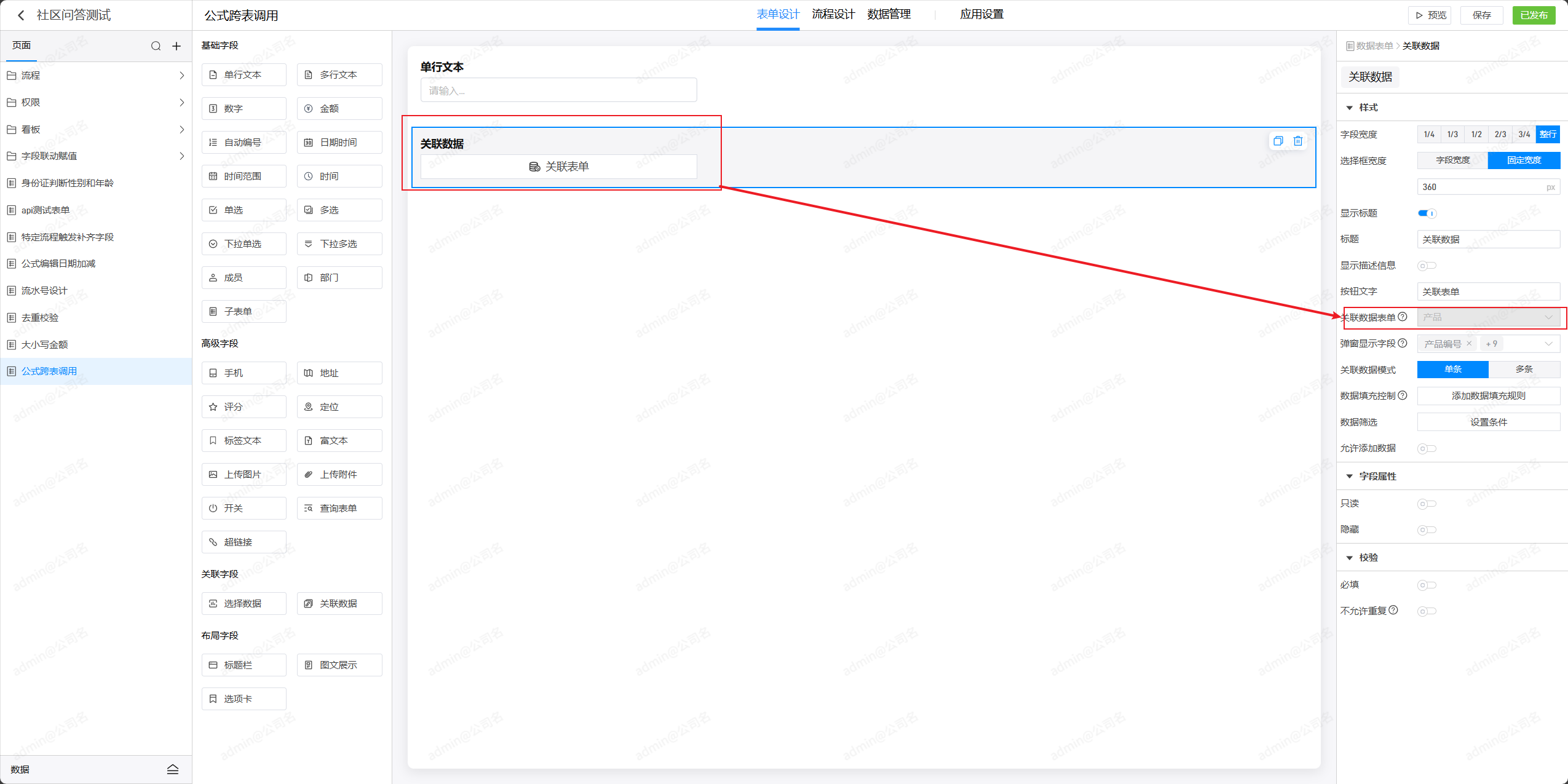This screenshot has height=784, width=1568.
Task: Open the 数据管理 tab
Action: (x=889, y=14)
